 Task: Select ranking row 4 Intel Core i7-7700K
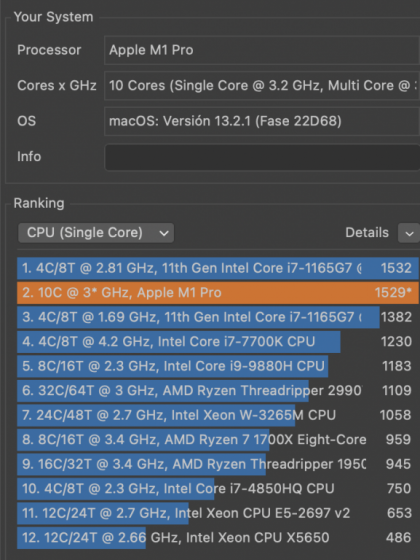click(218, 342)
